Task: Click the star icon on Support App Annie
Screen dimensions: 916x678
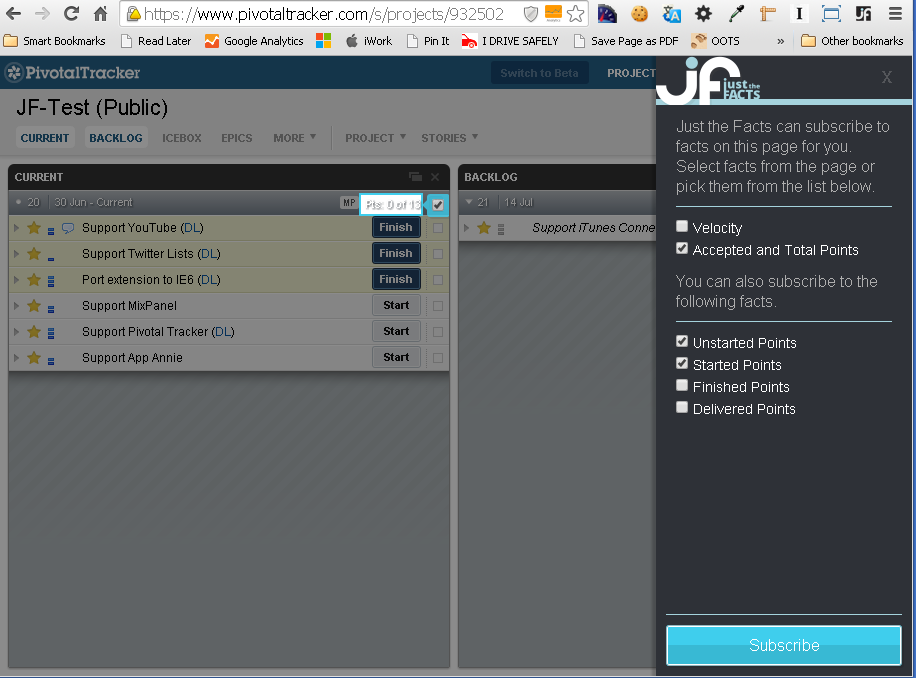Action: pos(34,357)
